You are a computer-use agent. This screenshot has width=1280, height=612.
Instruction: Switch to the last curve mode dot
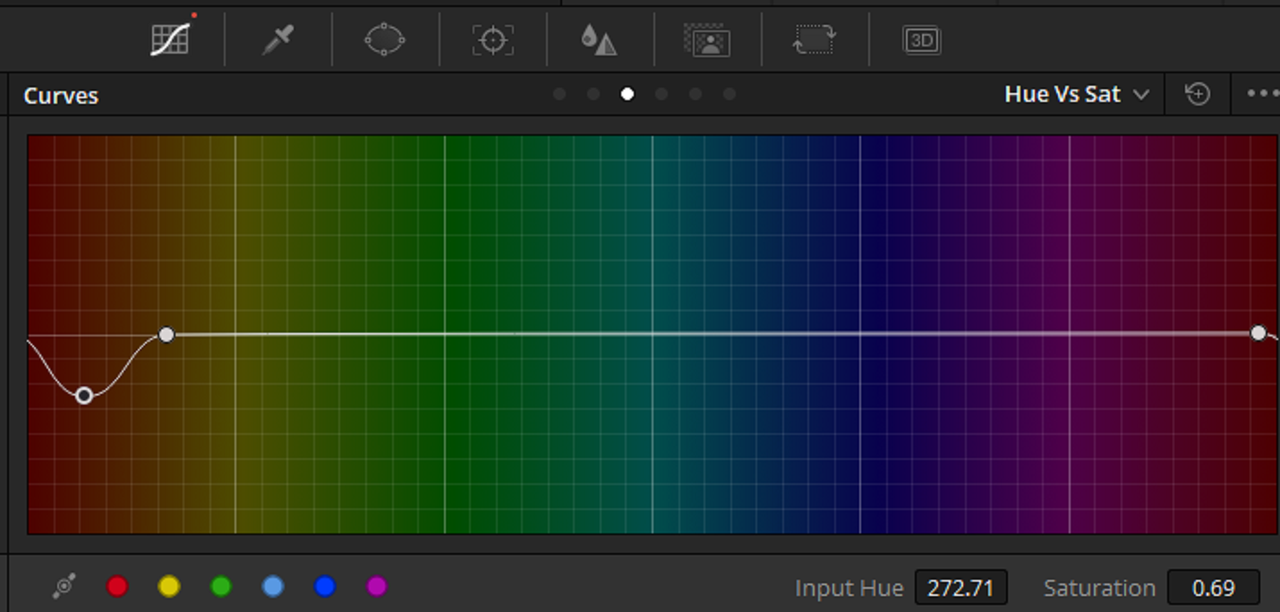click(x=729, y=94)
